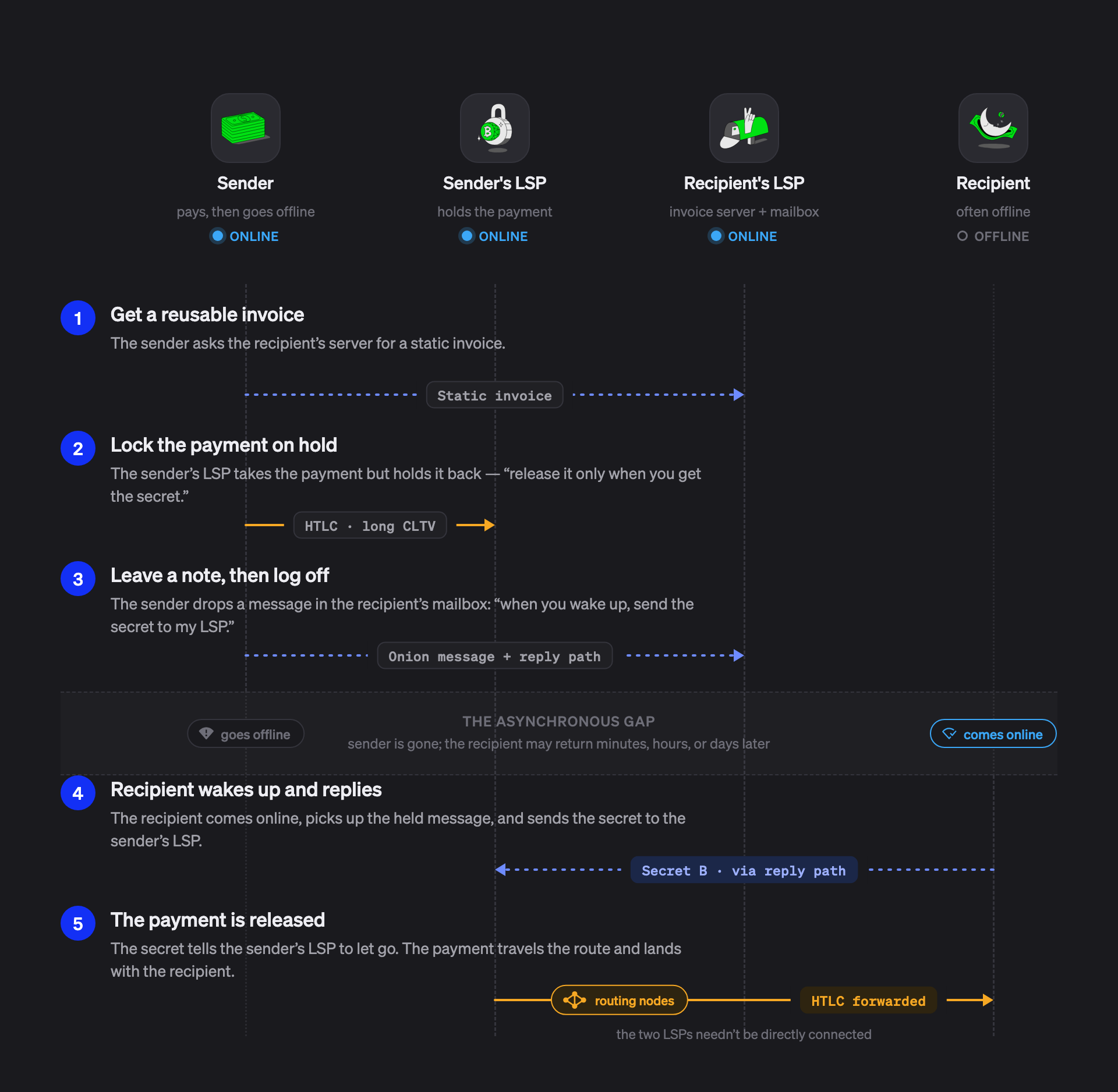Click the wifi icon in comes online badge

(949, 733)
